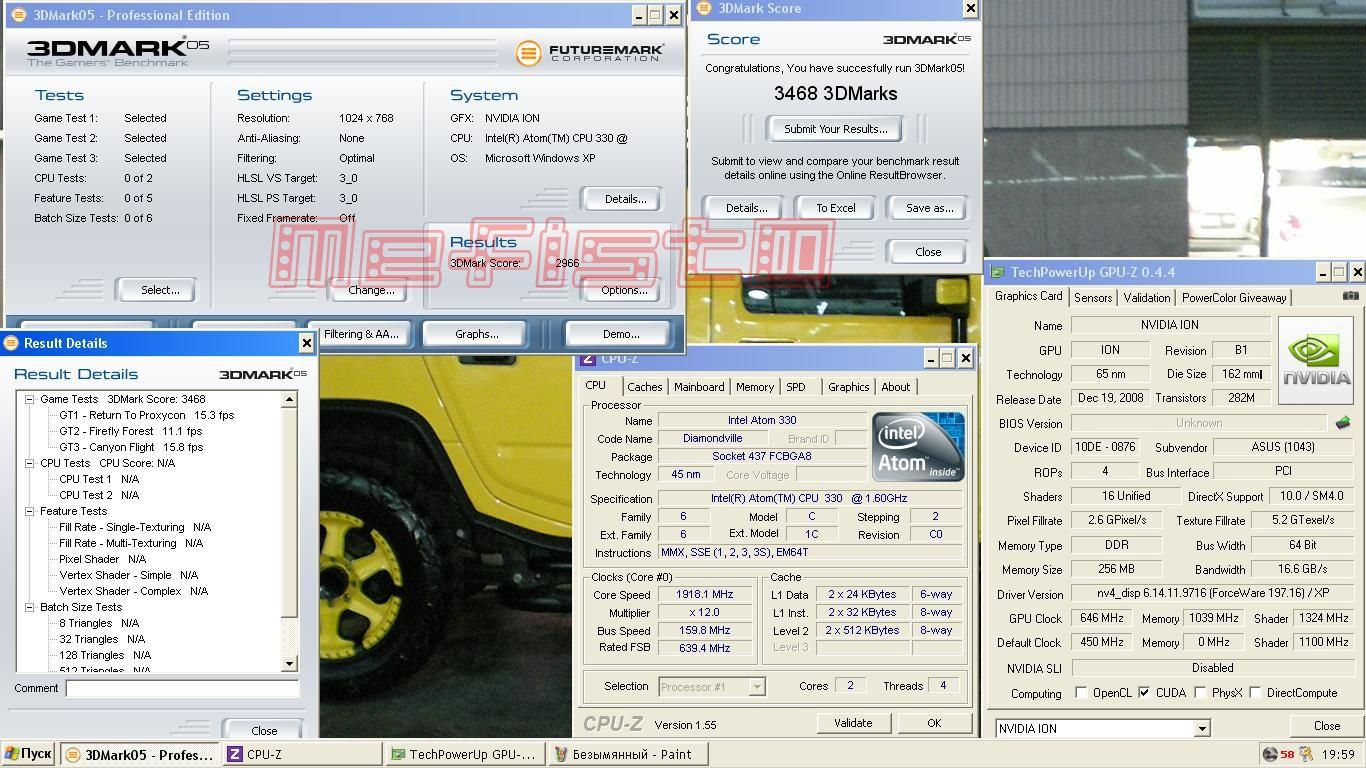The image size is (1366, 768).
Task: Click the NVIDIA logo in GPU-Z
Action: tap(1315, 360)
